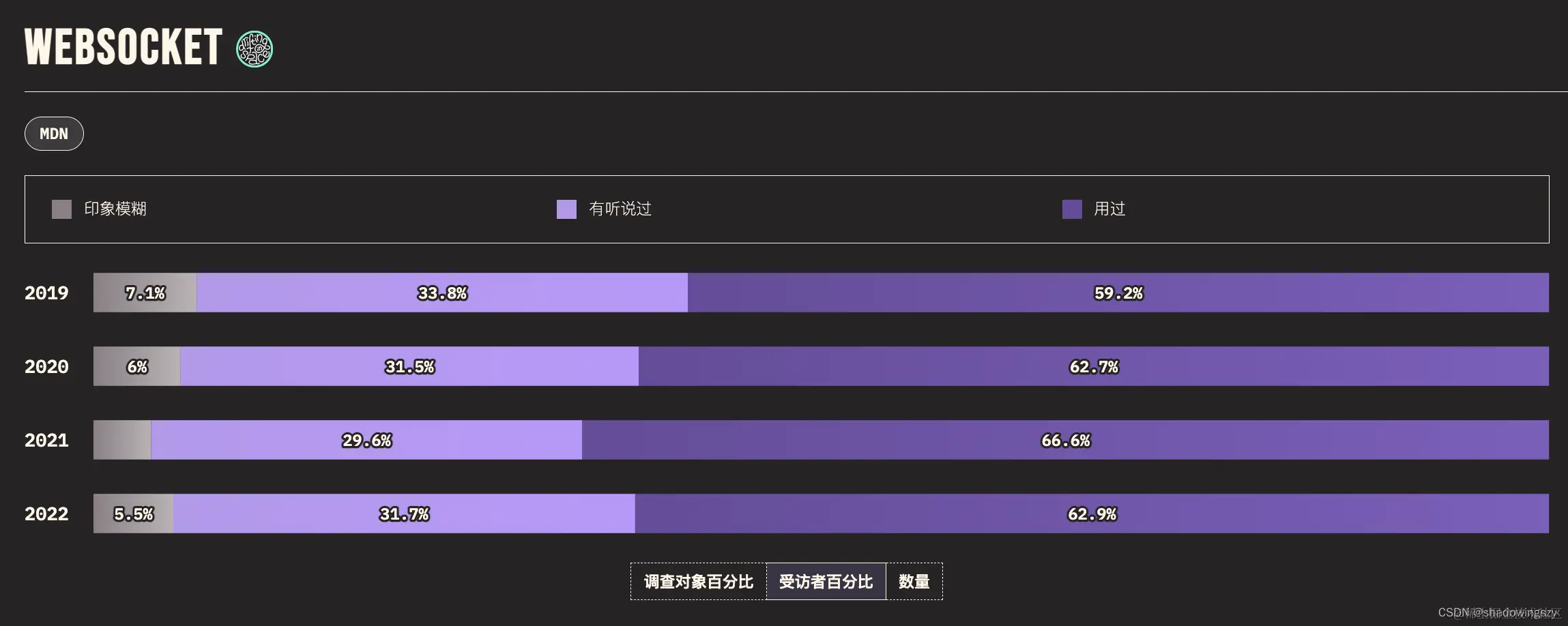1568x626 pixels.
Task: Click the "drifting in space" logo icon
Action: click(x=253, y=48)
